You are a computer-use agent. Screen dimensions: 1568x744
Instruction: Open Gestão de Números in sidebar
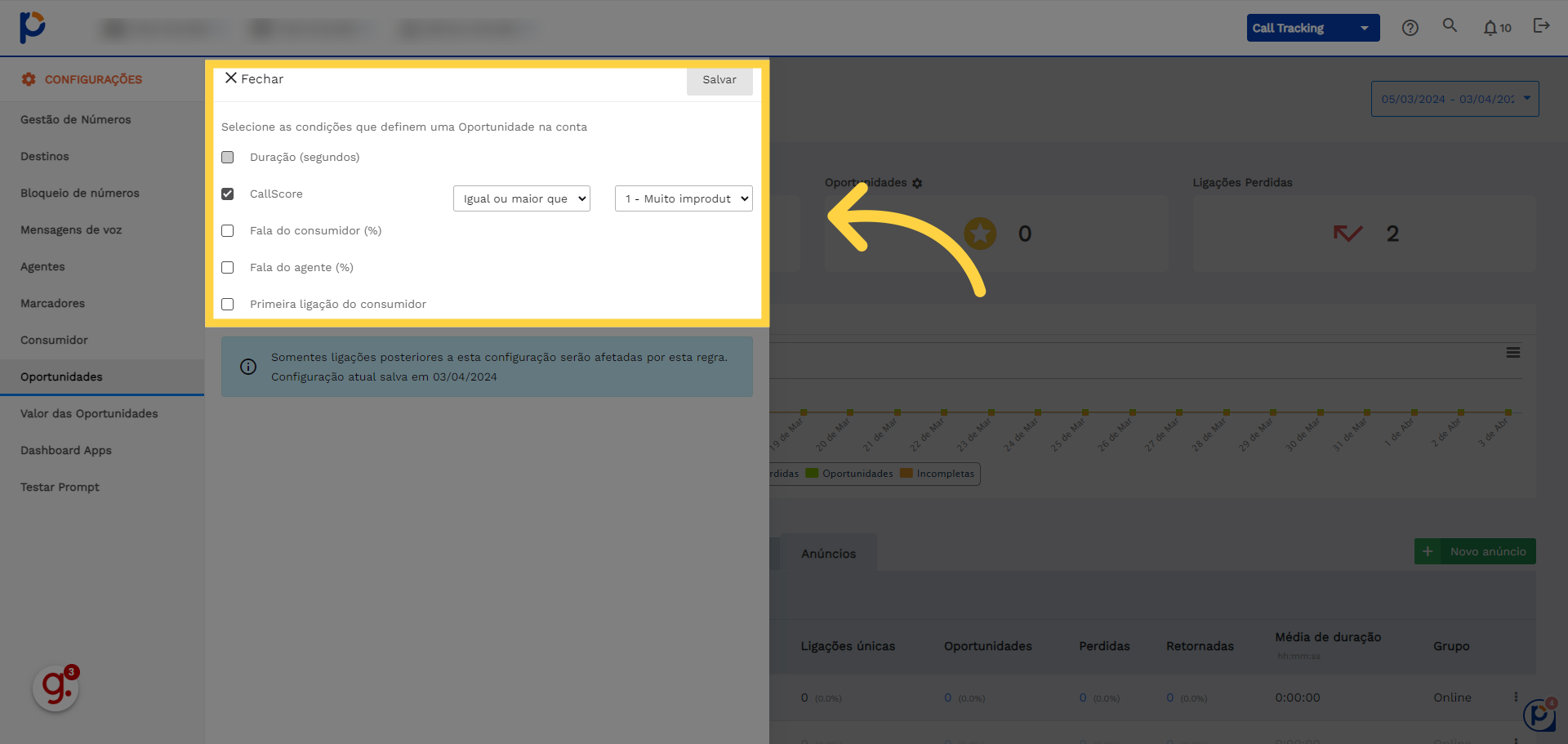pyautogui.click(x=76, y=119)
